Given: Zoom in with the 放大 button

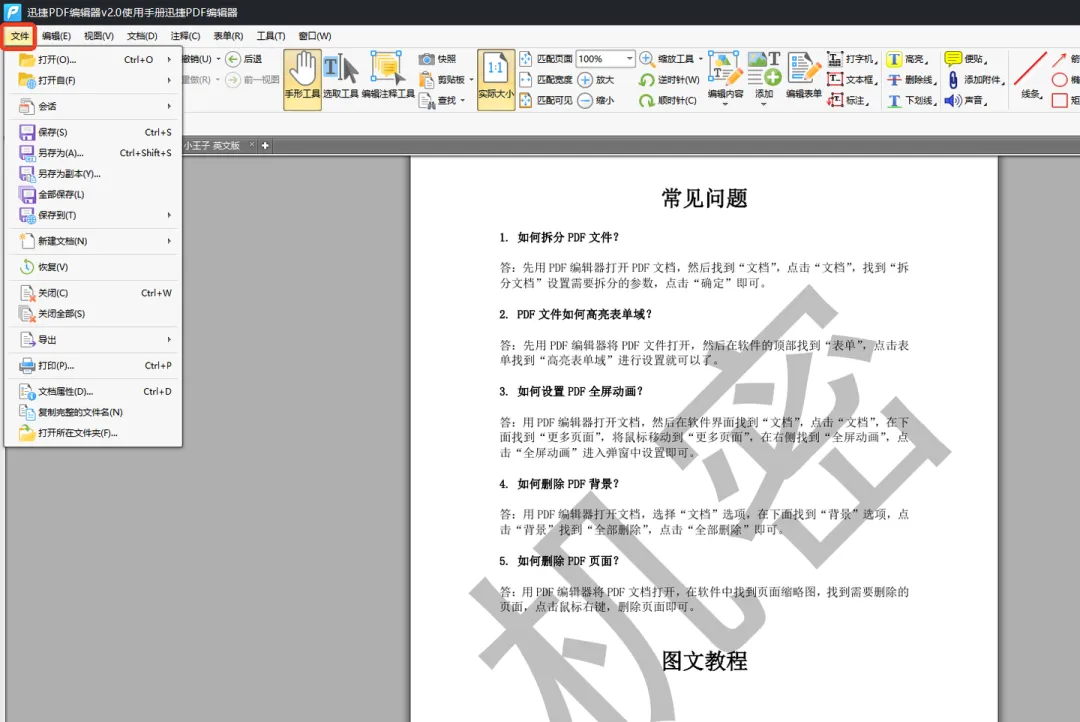Looking at the screenshot, I should (x=596, y=80).
